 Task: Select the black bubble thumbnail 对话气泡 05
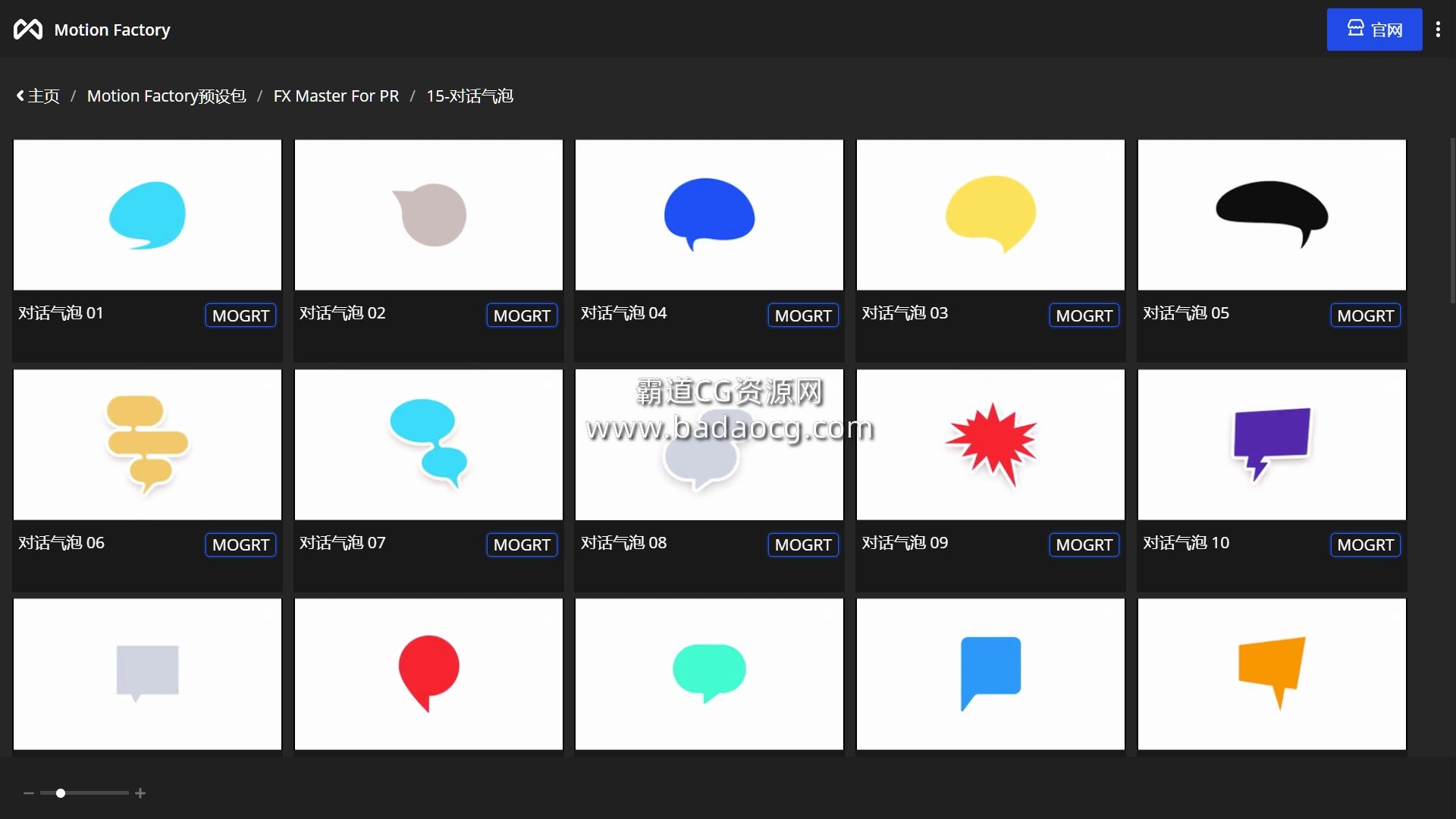click(1272, 215)
